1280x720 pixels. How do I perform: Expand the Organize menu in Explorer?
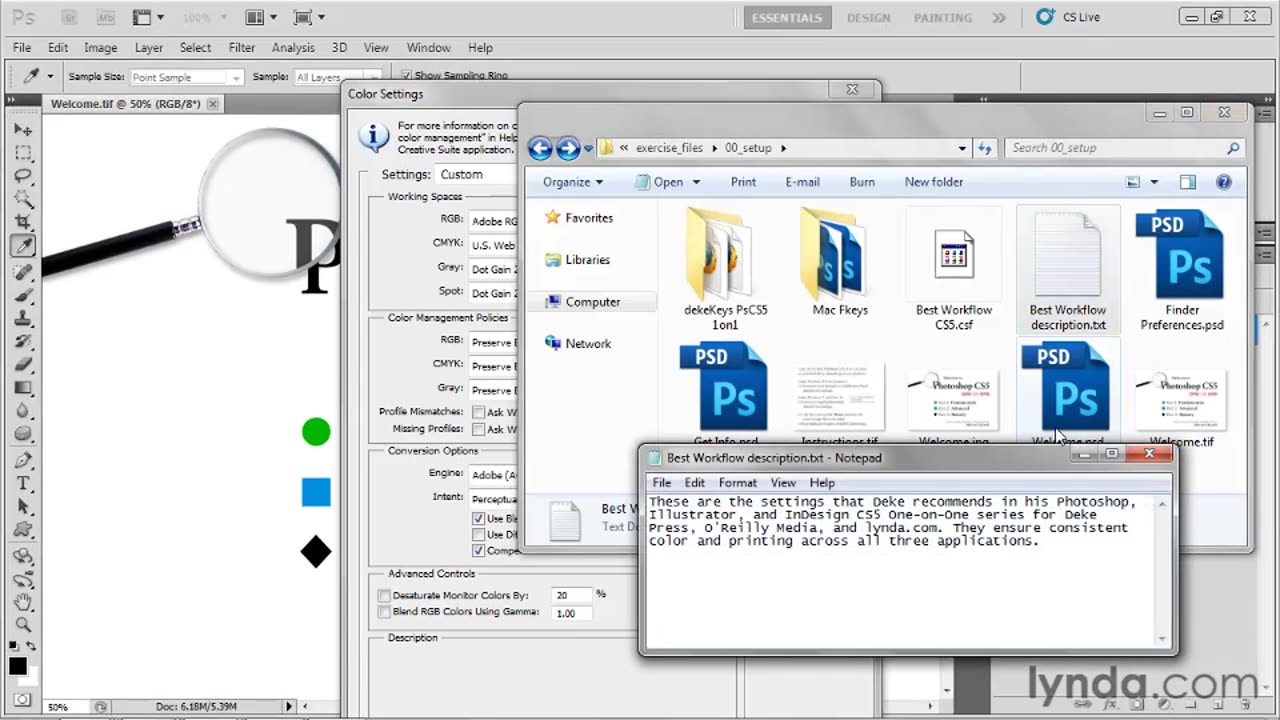573,182
